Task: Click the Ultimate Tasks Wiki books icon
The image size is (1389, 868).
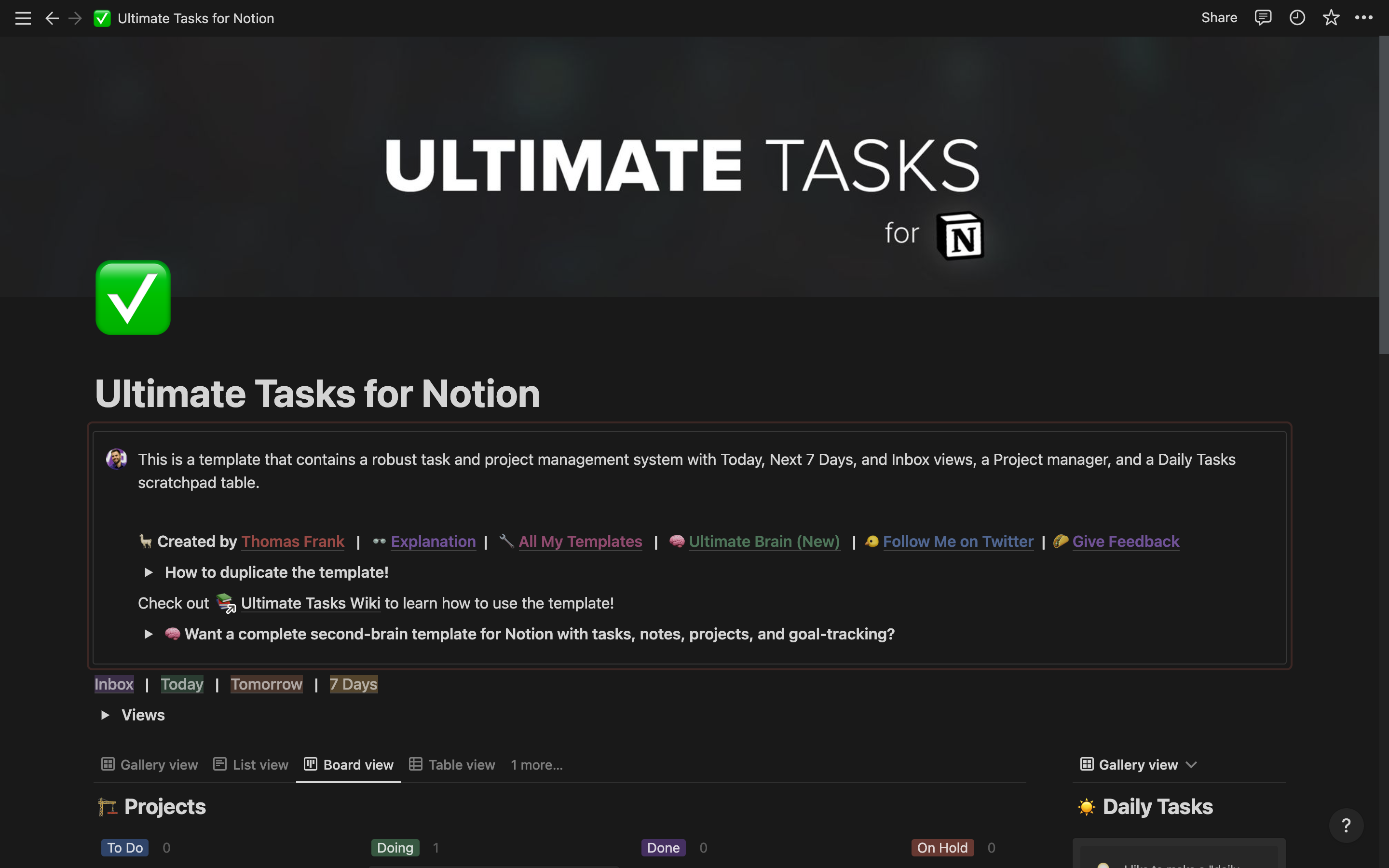Action: (226, 603)
